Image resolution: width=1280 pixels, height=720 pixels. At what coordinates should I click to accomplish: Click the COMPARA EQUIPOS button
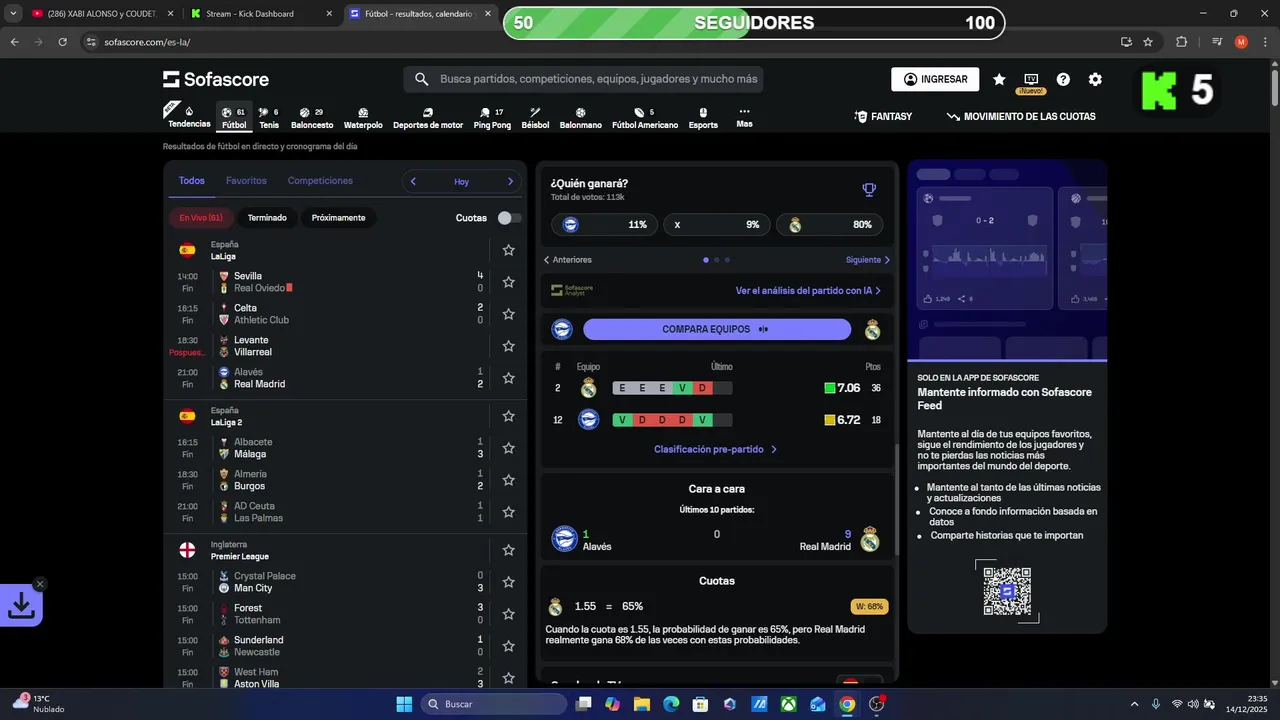(x=716, y=329)
